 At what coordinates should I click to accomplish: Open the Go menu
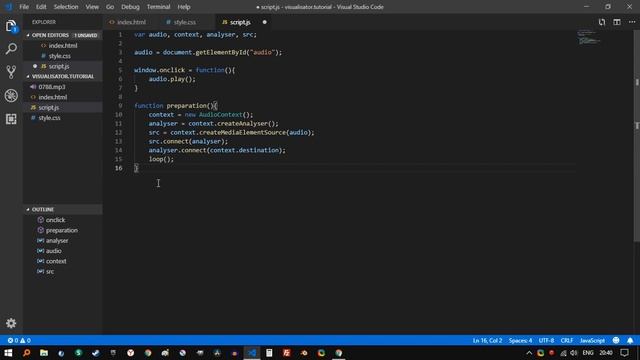click(x=110, y=7)
